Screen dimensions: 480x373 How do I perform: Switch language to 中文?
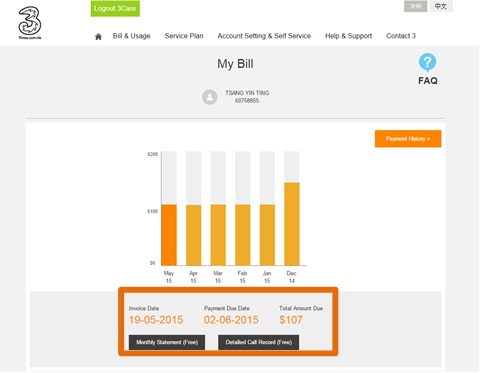point(441,6)
